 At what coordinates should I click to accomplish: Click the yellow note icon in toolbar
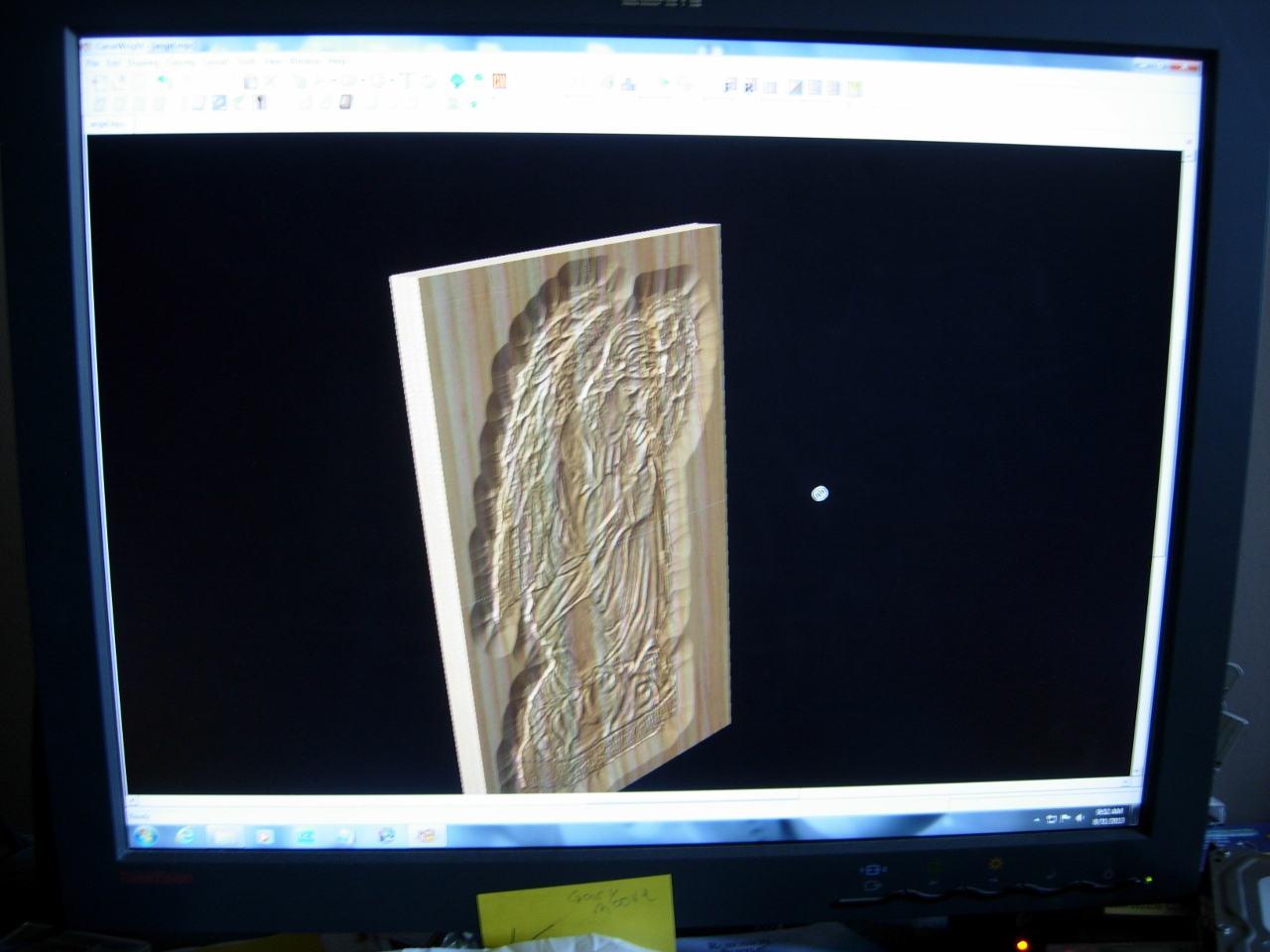tap(854, 88)
